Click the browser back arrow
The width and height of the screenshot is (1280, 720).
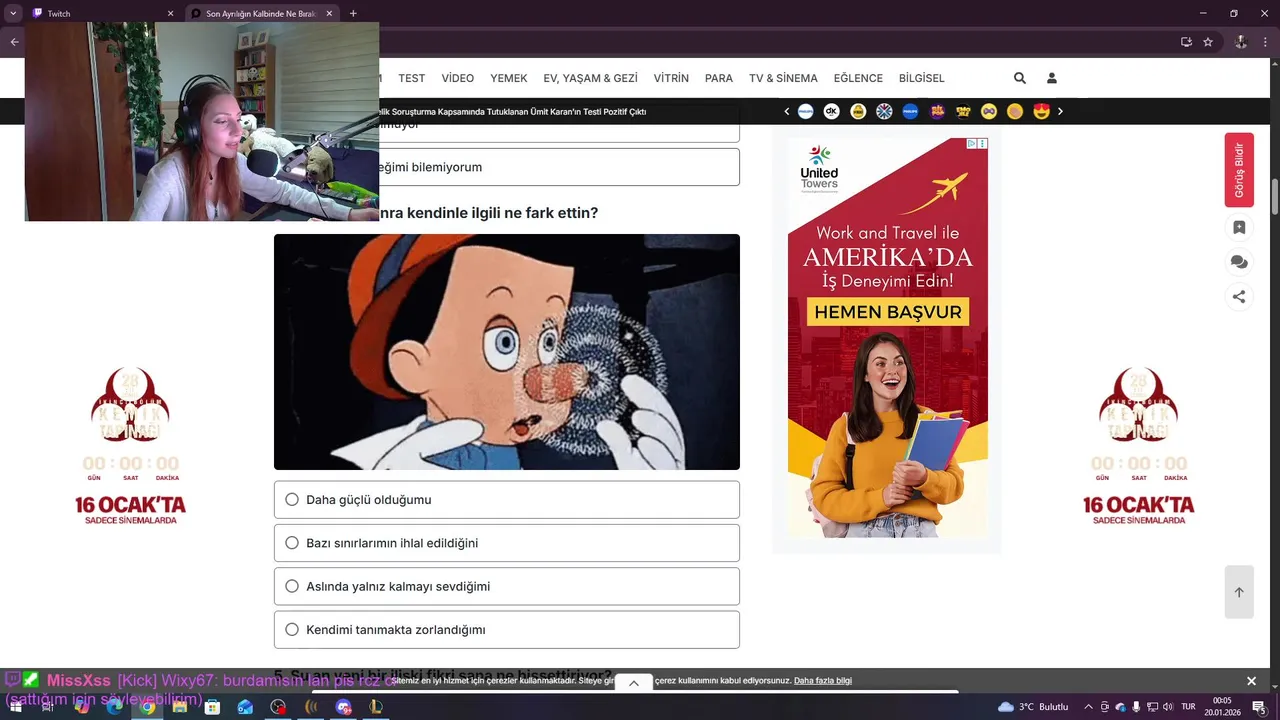(14, 42)
